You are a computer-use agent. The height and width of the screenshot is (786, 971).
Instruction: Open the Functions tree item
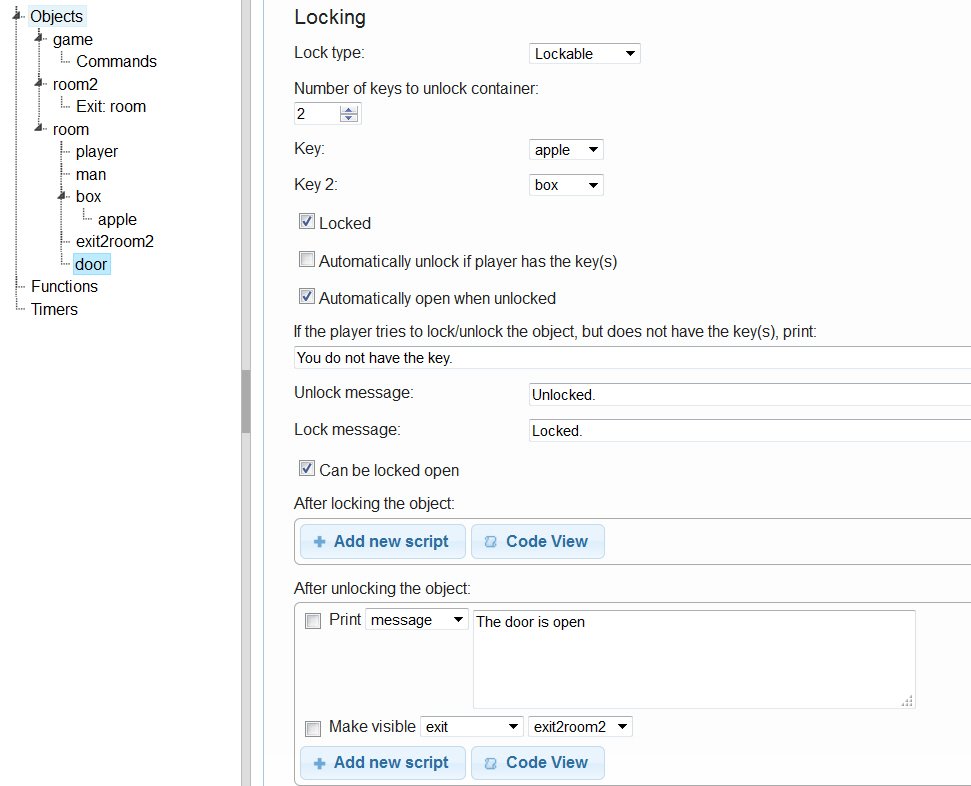pyautogui.click(x=64, y=286)
